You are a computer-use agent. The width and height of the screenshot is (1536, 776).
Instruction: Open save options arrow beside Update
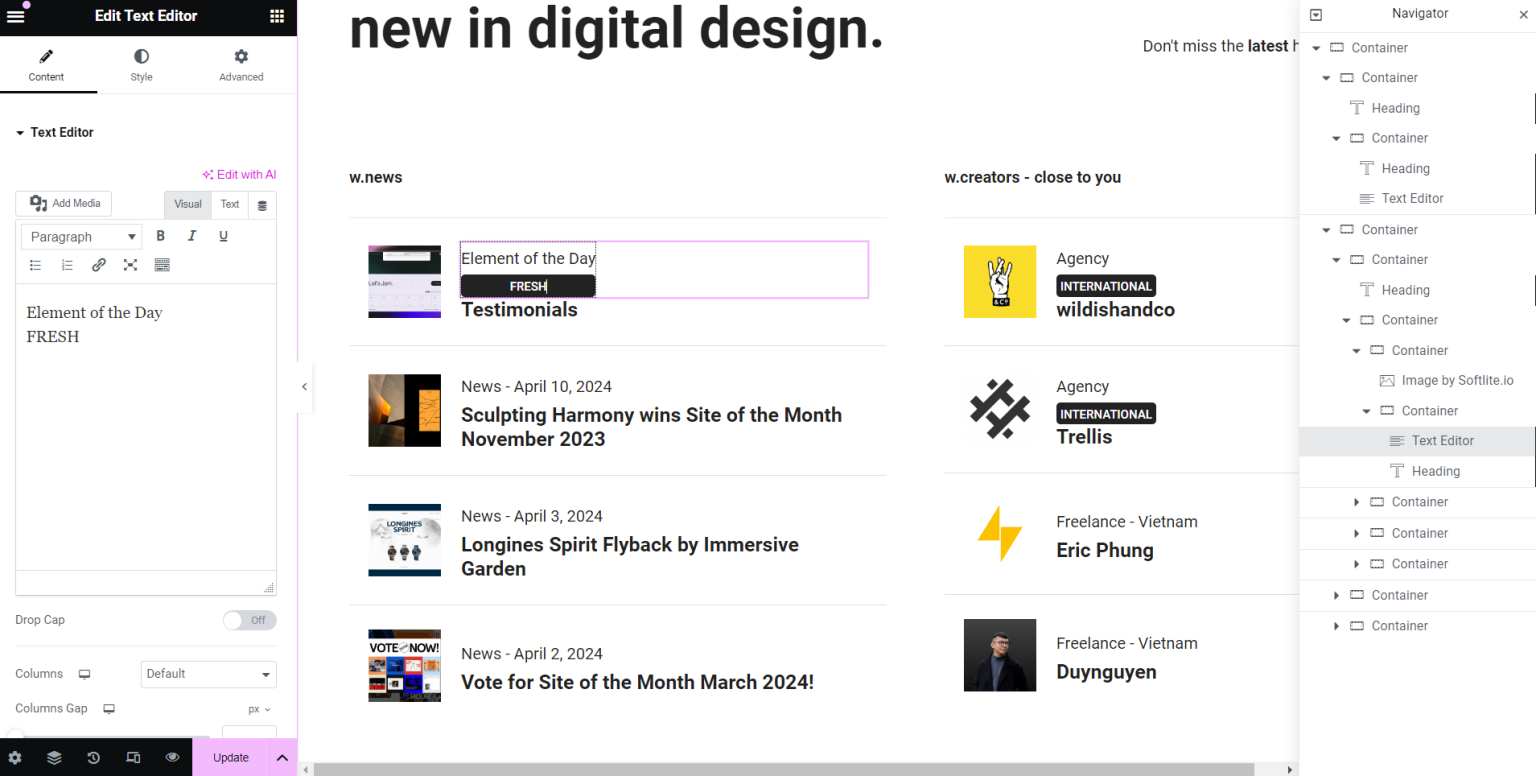coord(282,758)
